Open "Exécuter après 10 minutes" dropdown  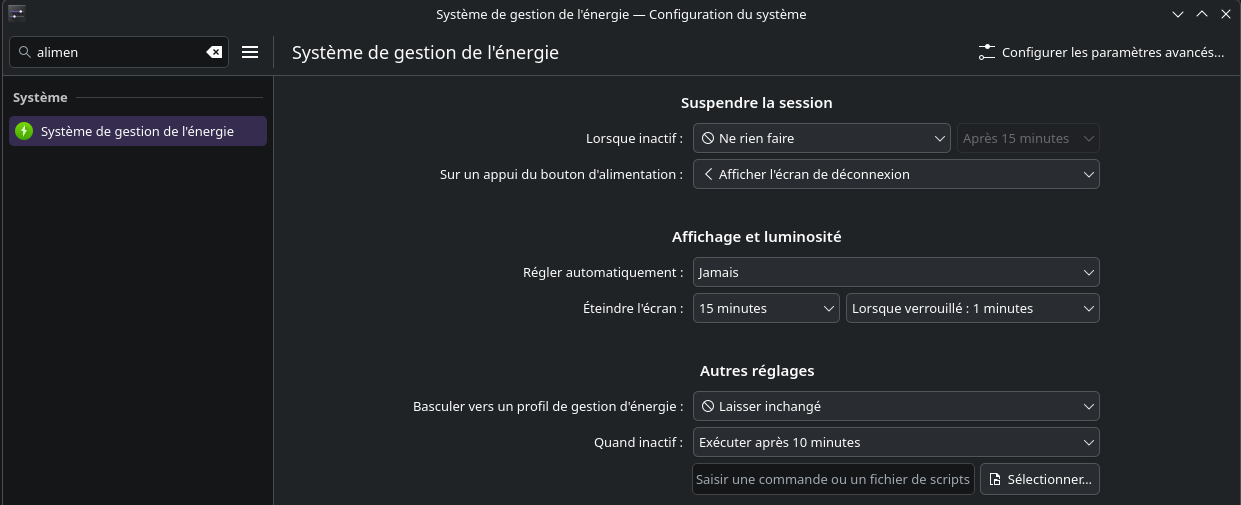pos(896,442)
